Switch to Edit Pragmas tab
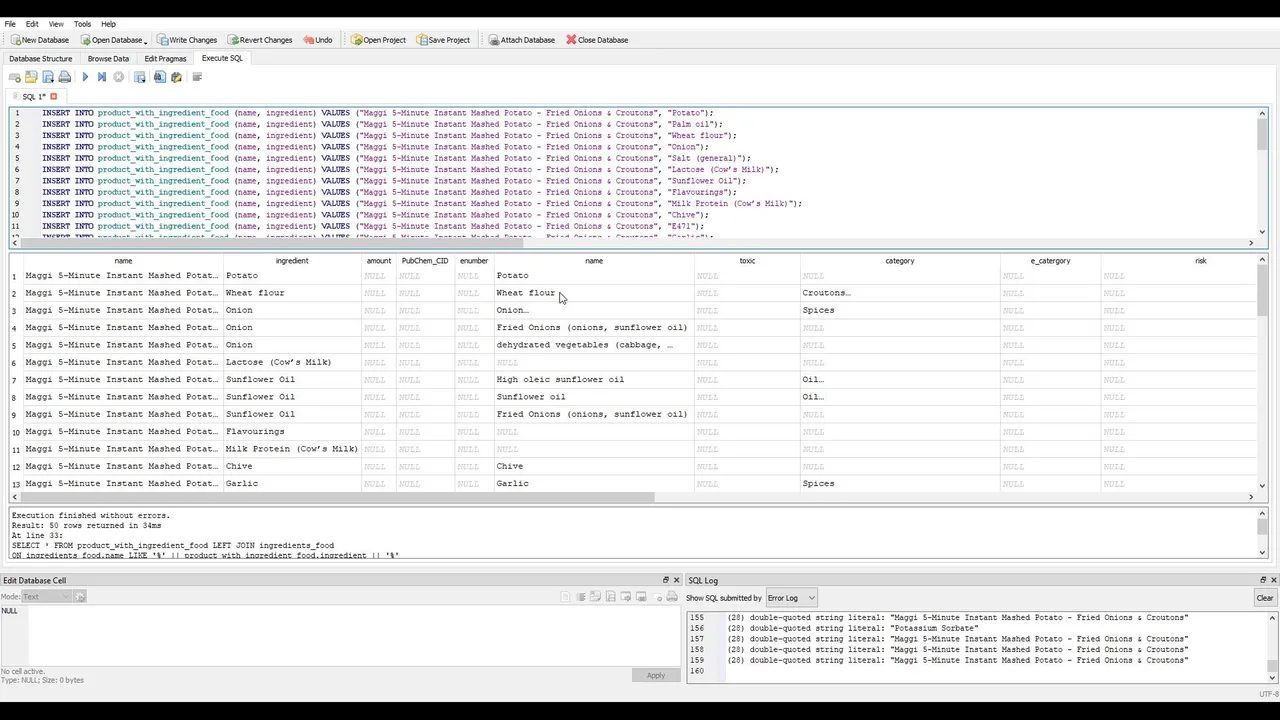 165,59
